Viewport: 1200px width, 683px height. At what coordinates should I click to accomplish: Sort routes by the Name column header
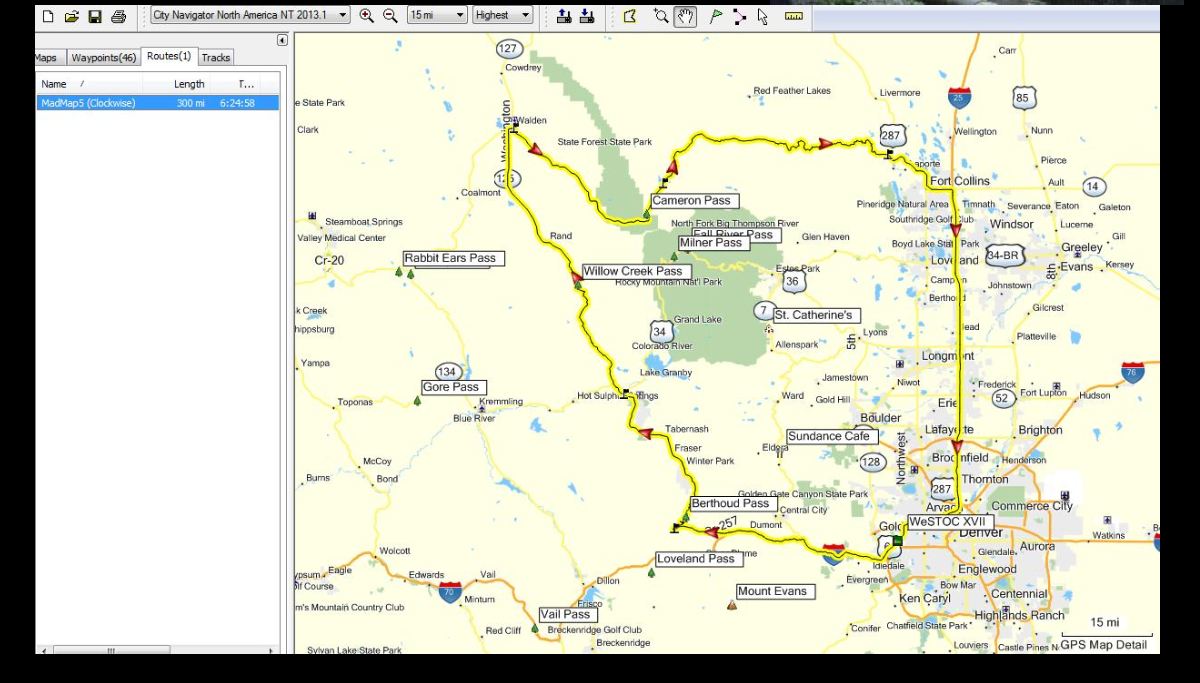[54, 84]
